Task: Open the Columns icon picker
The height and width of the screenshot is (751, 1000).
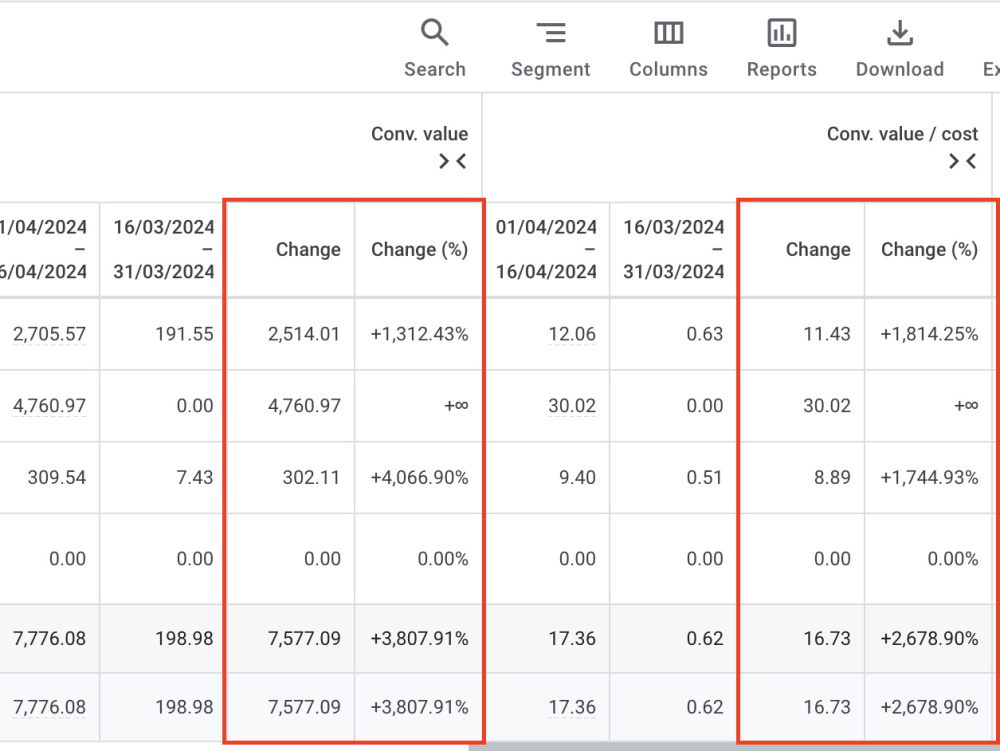Action: (668, 33)
